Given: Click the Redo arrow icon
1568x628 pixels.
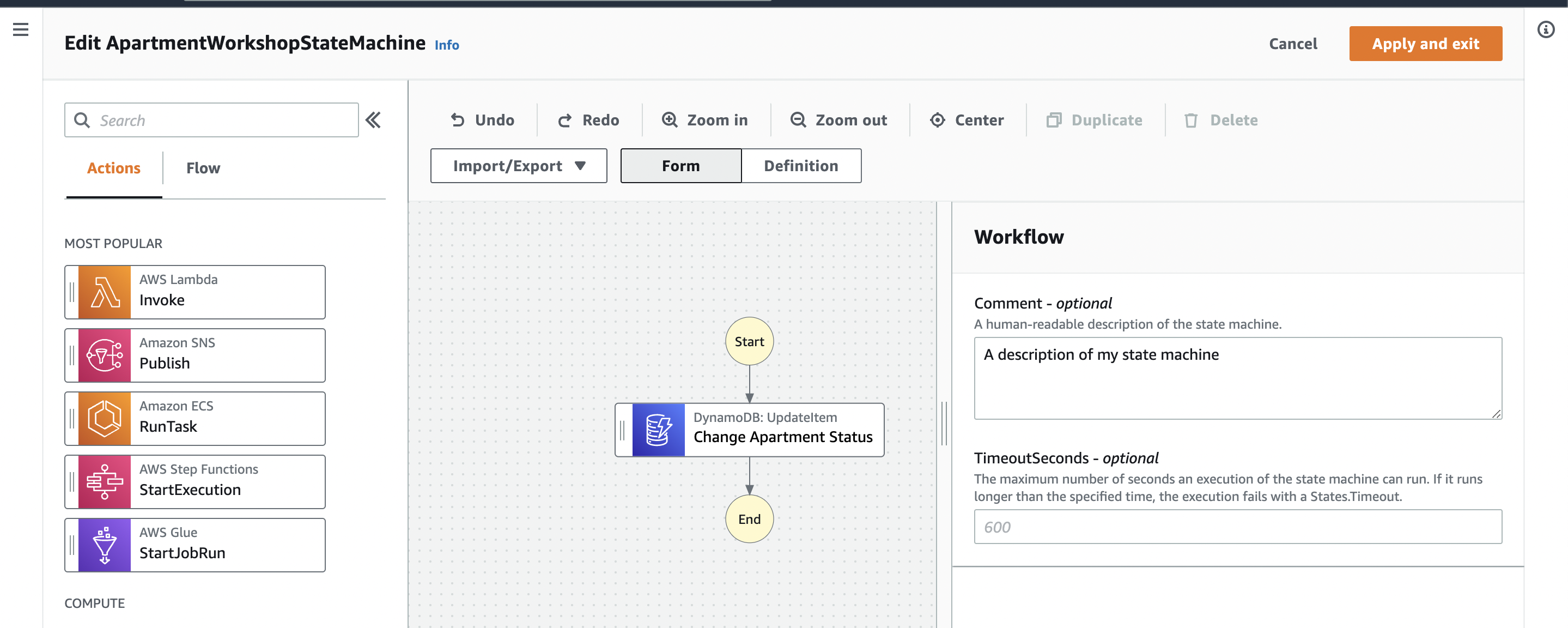Looking at the screenshot, I should click(x=565, y=120).
